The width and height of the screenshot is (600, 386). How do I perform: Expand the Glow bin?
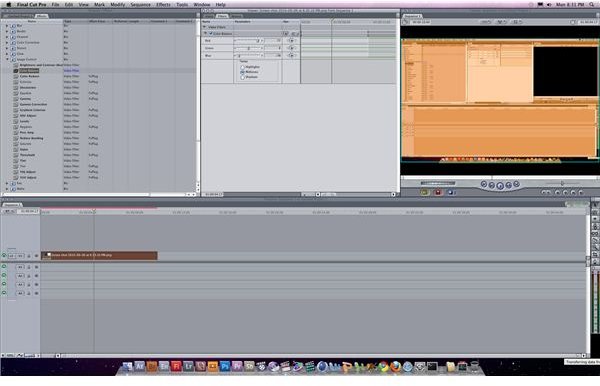[7, 54]
